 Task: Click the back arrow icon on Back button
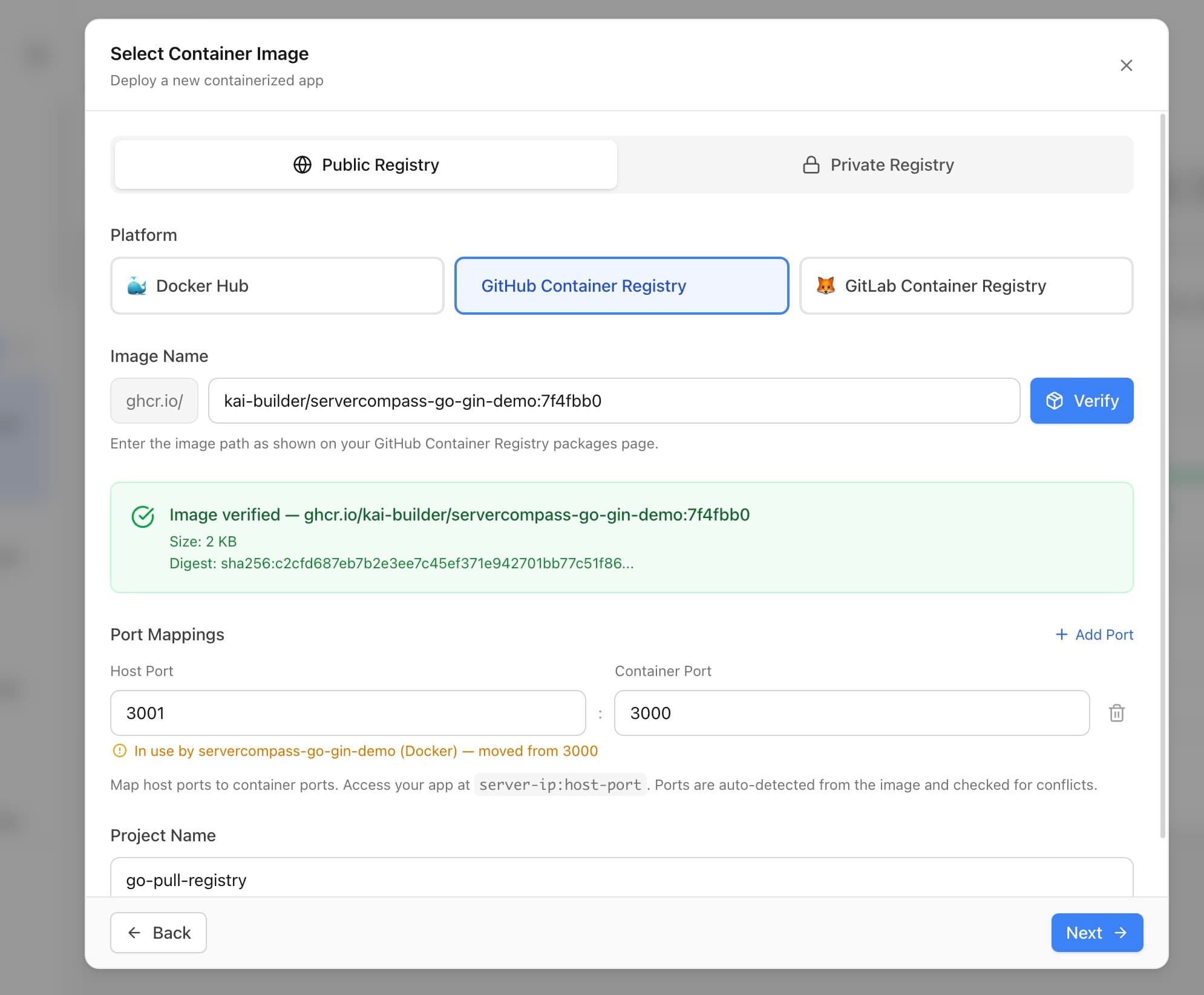(134, 933)
